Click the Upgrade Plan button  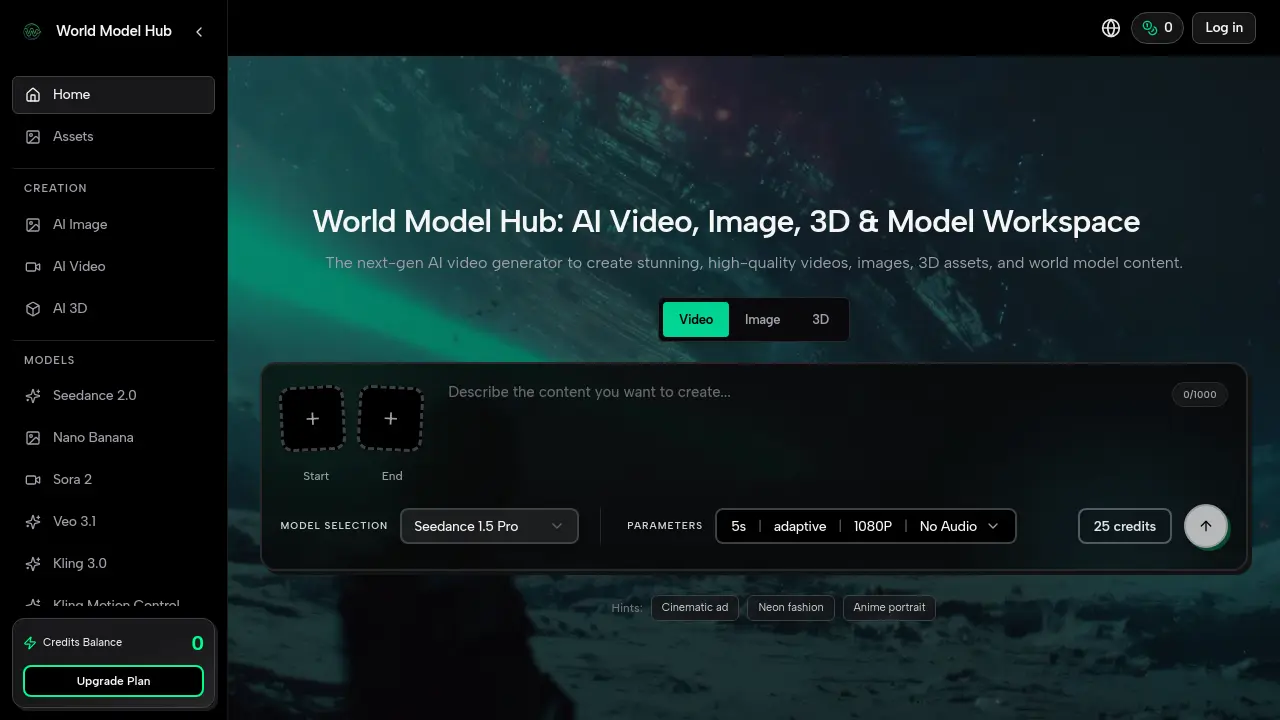tap(113, 681)
